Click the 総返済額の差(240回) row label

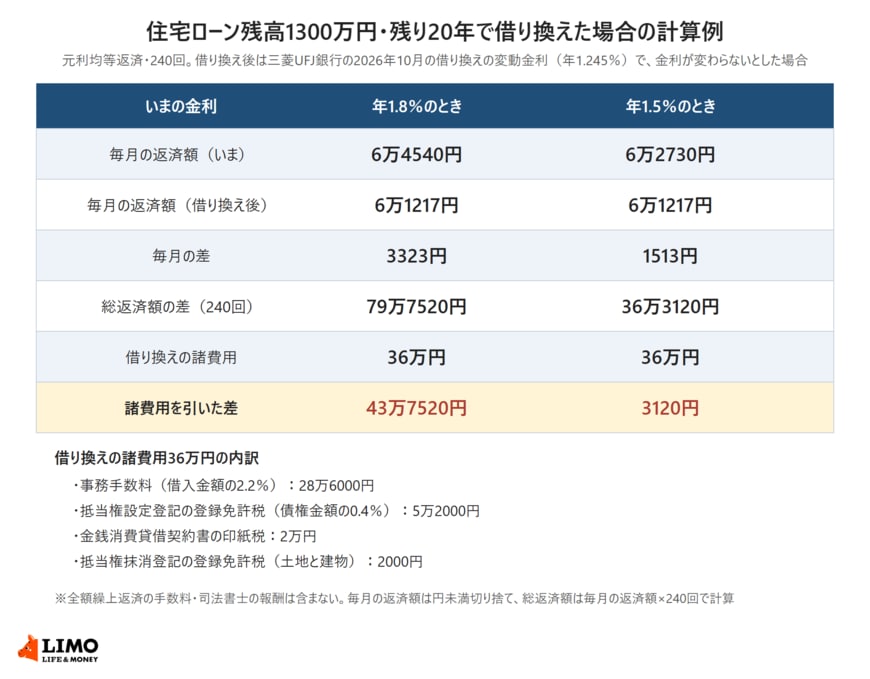coord(178,306)
